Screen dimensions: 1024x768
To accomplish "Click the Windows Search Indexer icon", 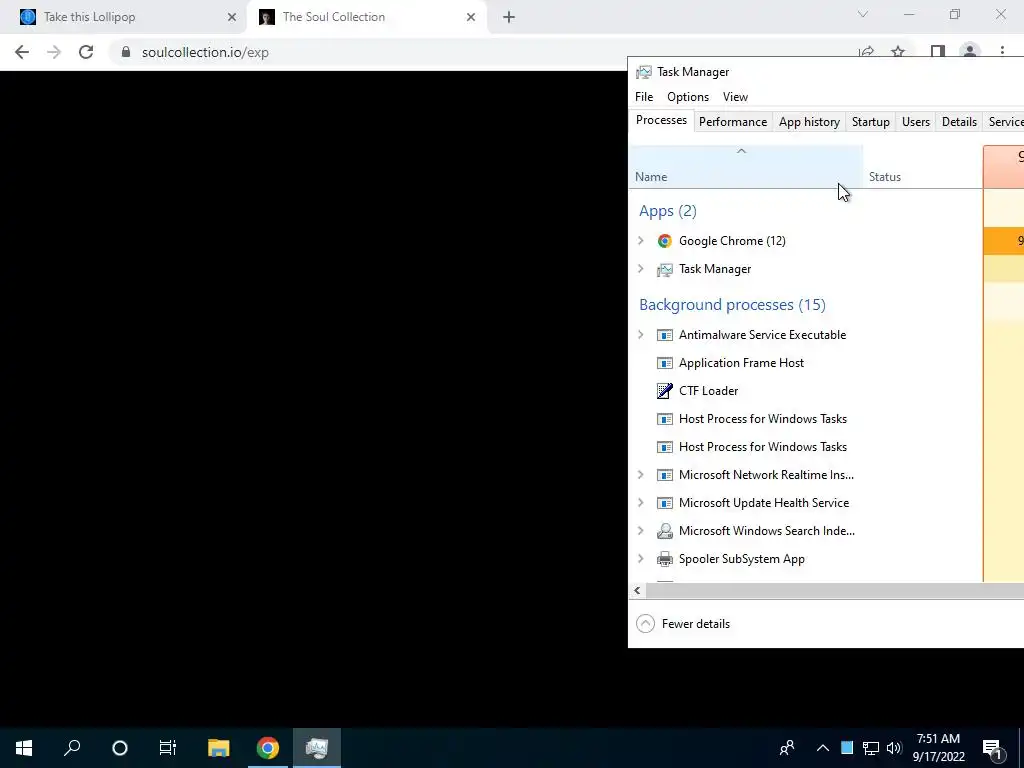I will coord(664,531).
